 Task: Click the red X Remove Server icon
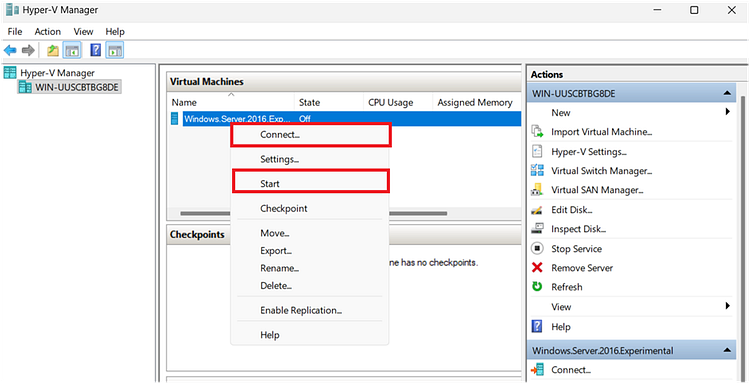(538, 268)
